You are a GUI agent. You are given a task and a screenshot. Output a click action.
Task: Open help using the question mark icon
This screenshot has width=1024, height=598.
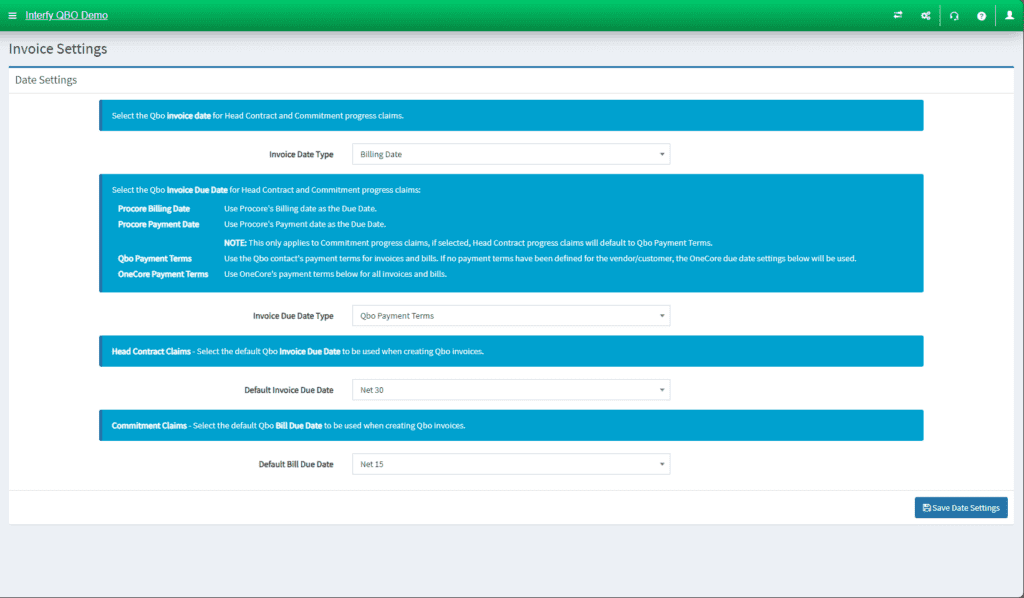point(981,15)
